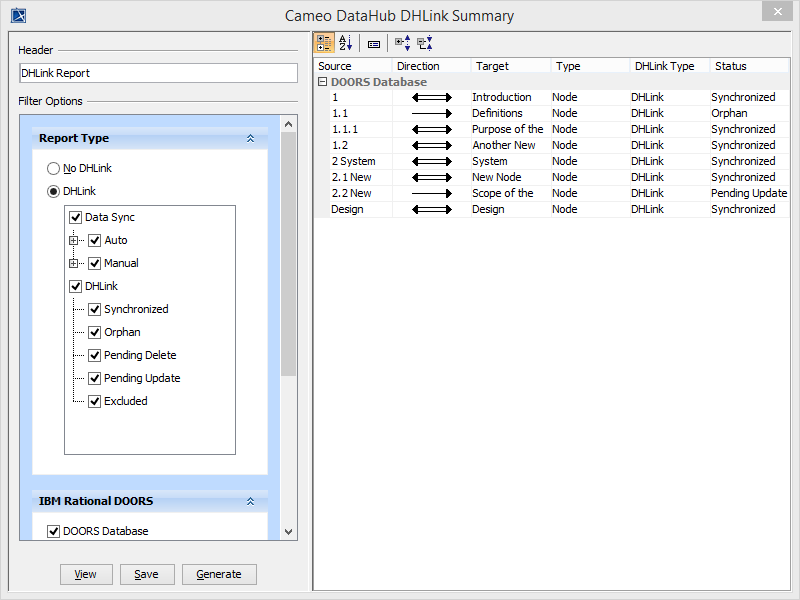Click the Expand all toolbar icon

(x=402, y=43)
